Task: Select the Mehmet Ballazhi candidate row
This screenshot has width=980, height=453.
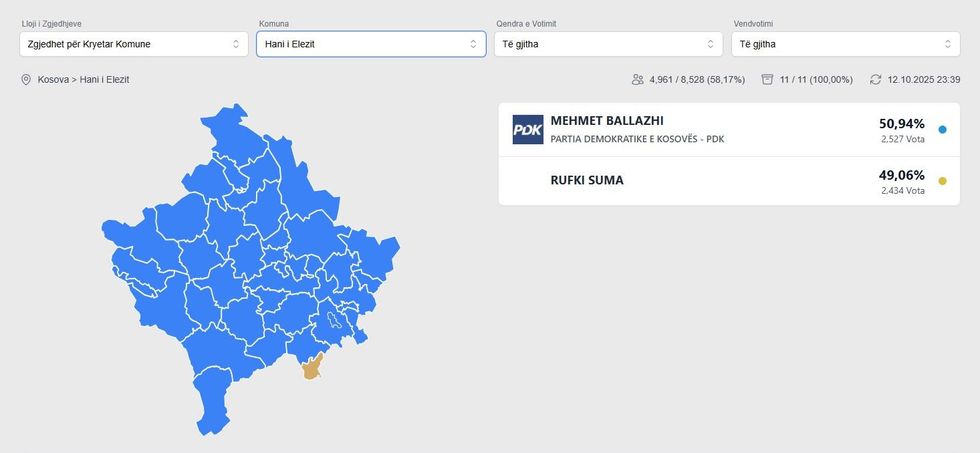Action: 700,130
